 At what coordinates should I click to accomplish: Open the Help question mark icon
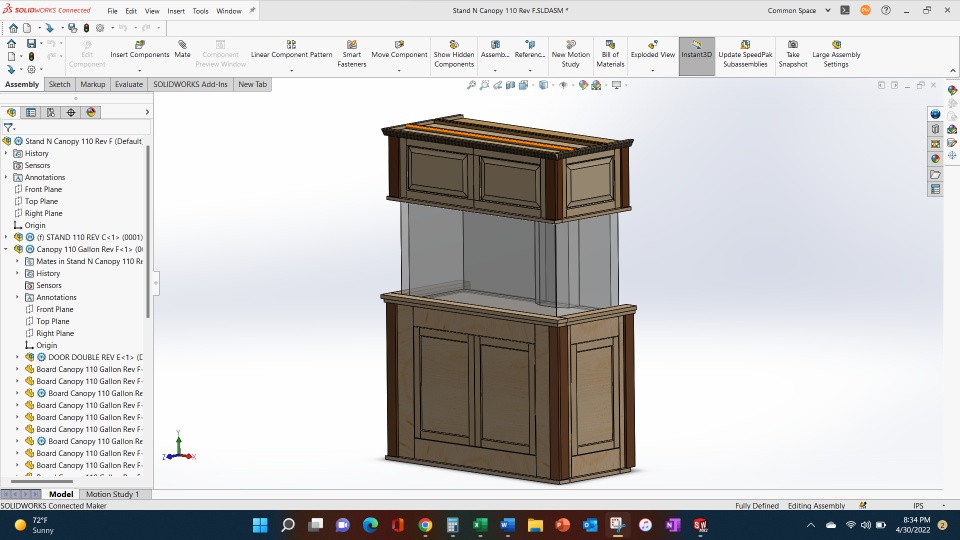tap(886, 10)
